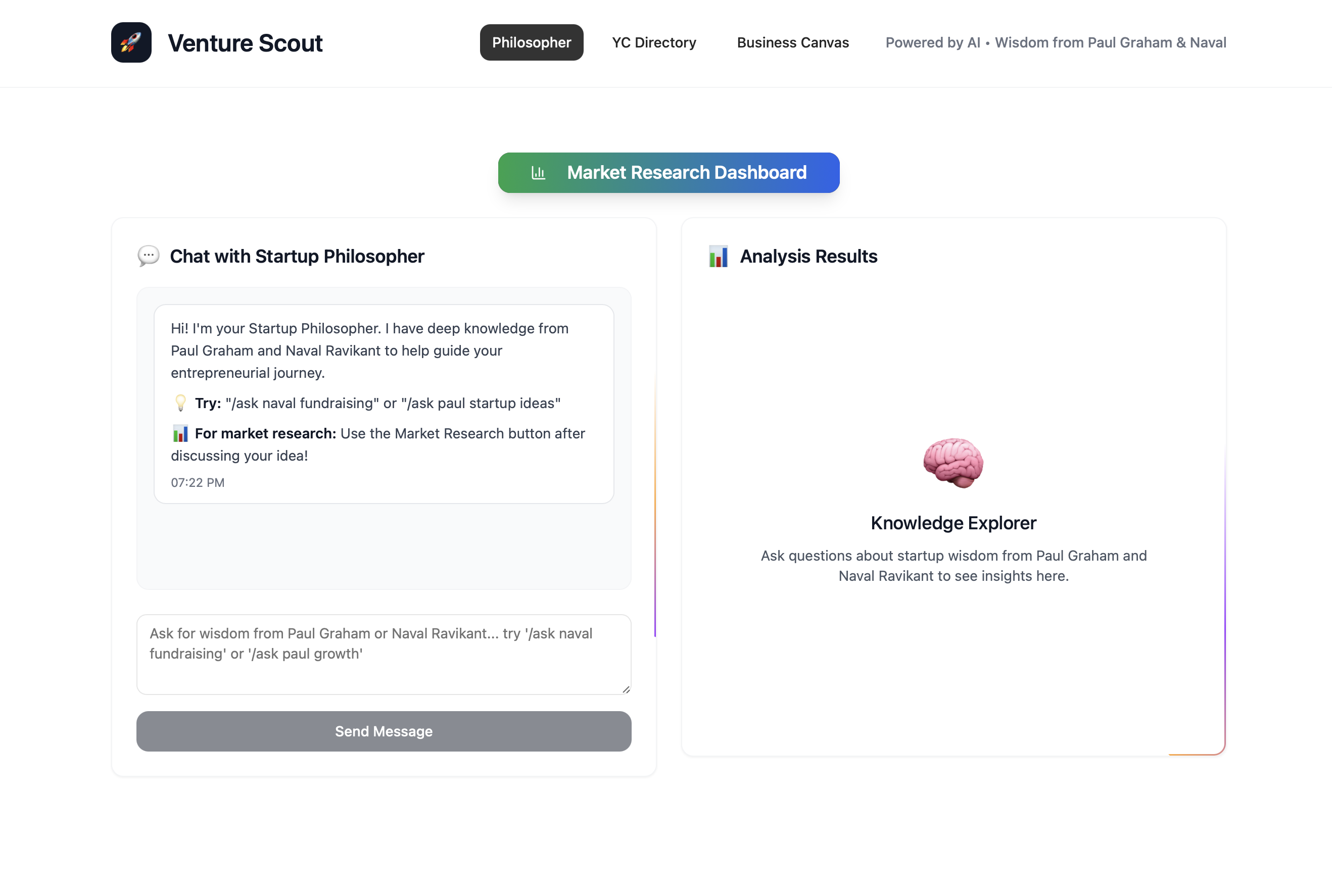Click the Powered by AI tagline text
1332x896 pixels.
point(1055,42)
